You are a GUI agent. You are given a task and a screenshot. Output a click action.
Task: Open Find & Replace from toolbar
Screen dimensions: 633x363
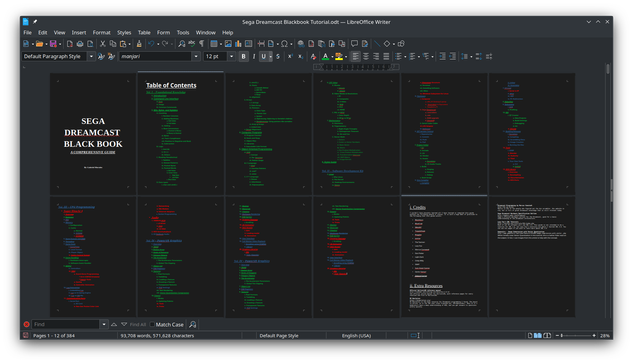(x=182, y=44)
